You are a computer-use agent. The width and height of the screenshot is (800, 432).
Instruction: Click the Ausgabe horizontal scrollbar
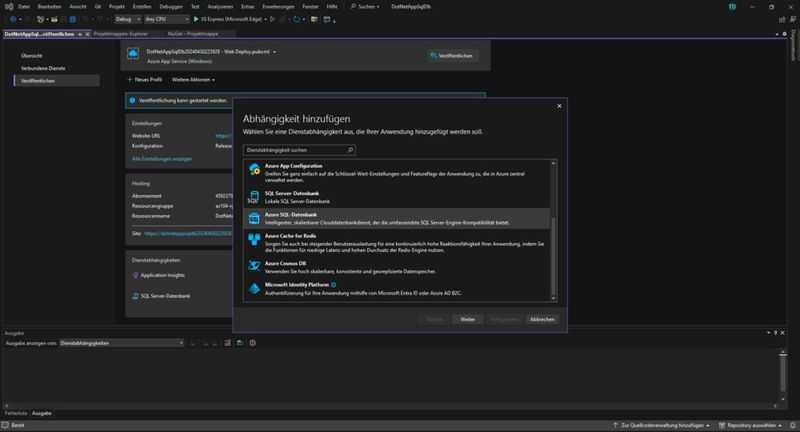390,406
